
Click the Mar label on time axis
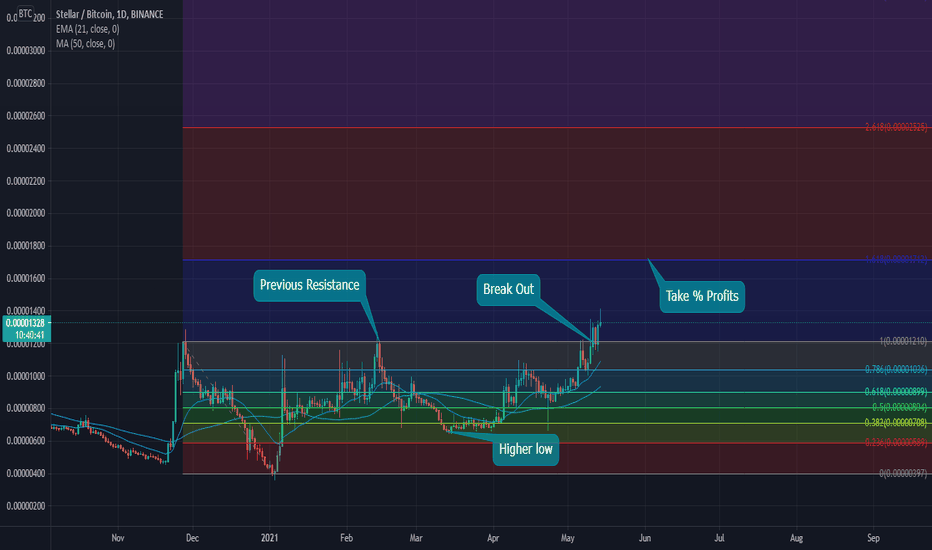coord(416,538)
